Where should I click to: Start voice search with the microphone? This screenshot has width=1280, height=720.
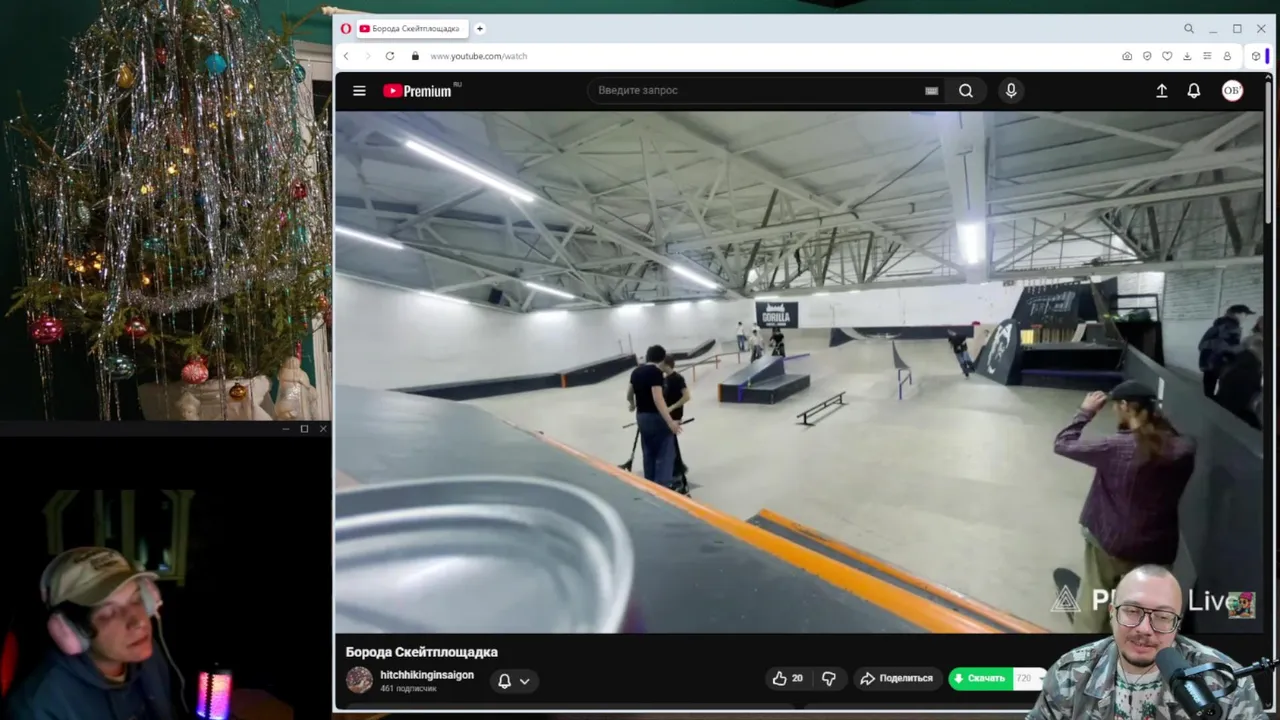1011,90
